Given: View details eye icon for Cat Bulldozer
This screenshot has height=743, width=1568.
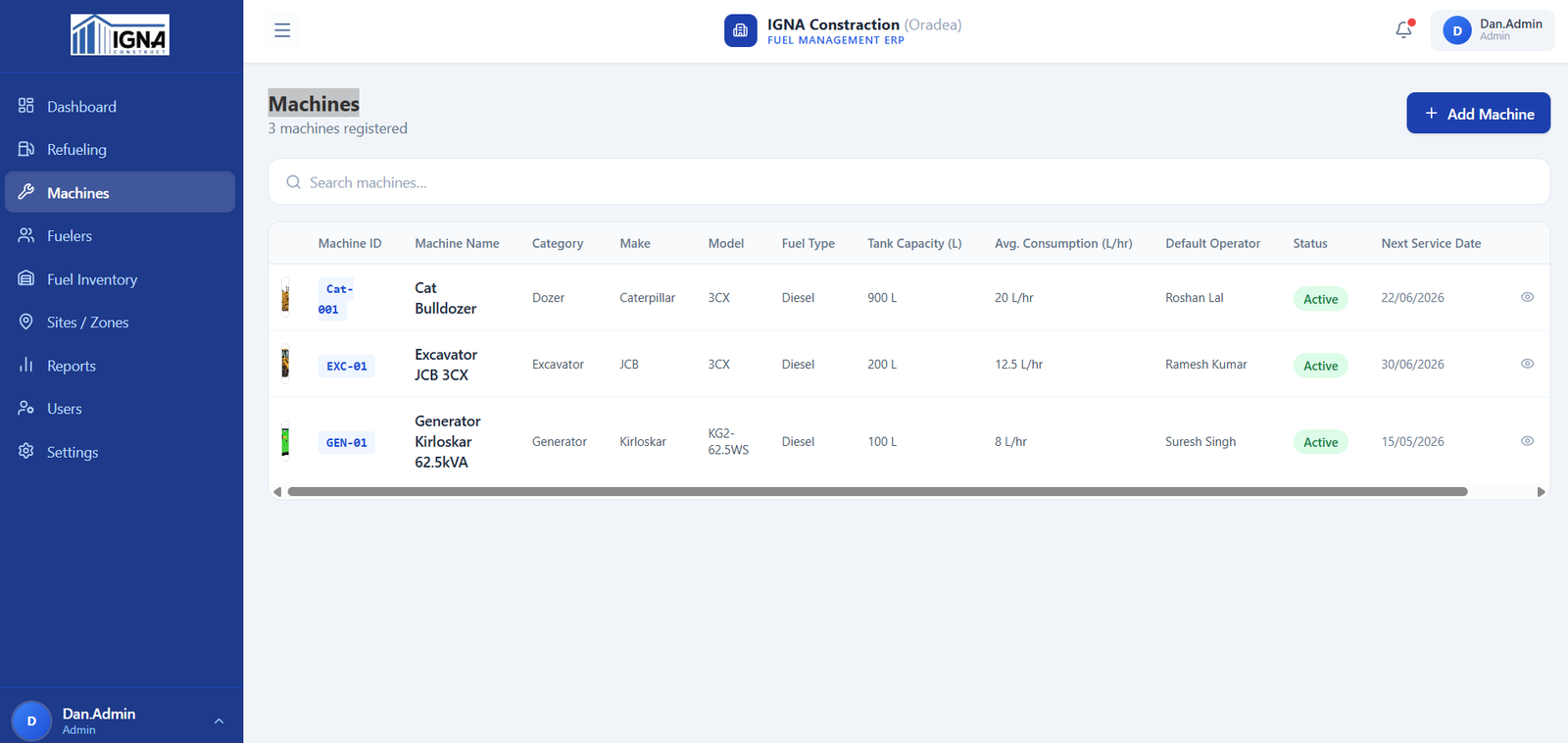Looking at the screenshot, I should [1527, 297].
